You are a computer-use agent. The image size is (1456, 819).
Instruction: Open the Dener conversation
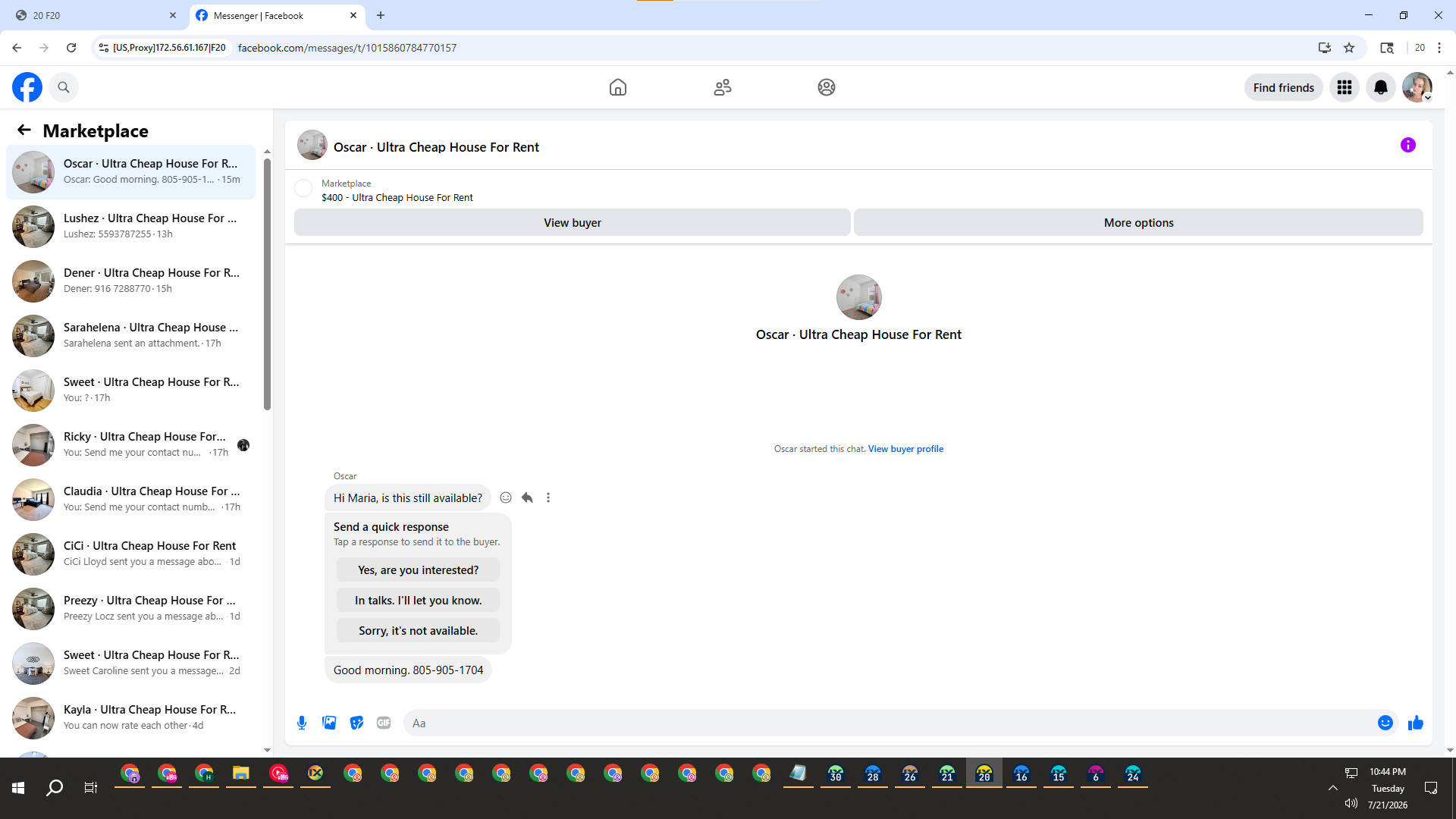tap(131, 281)
